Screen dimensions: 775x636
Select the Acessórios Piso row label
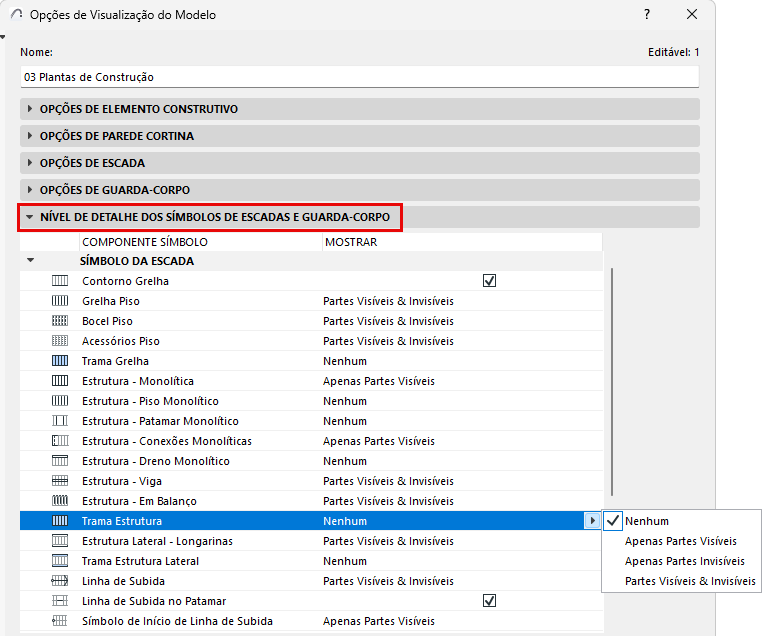121,340
